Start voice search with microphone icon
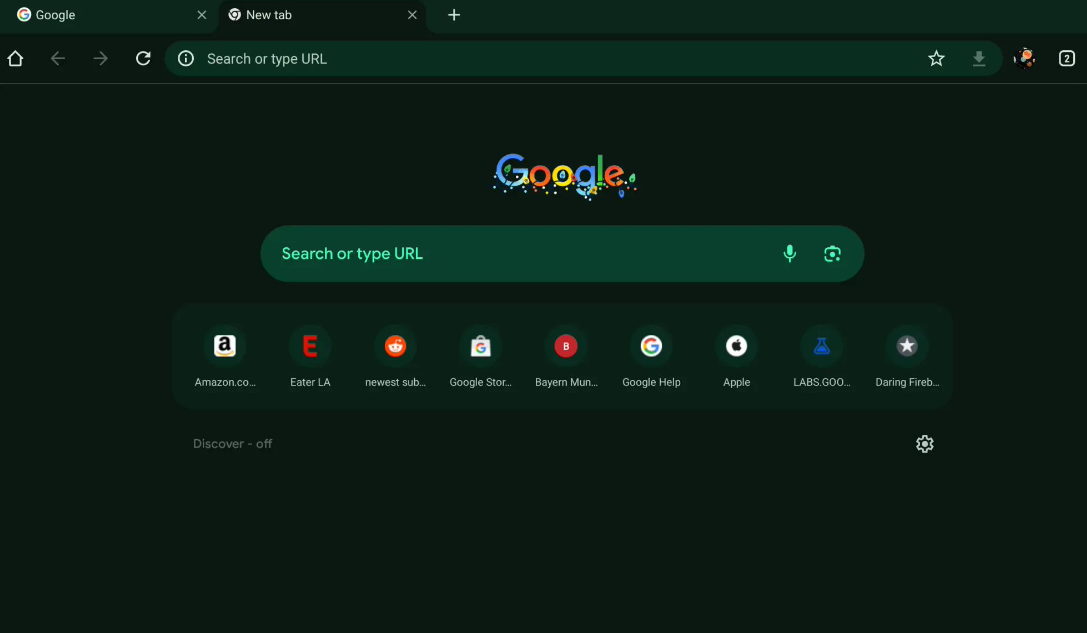1087x633 pixels. point(790,254)
